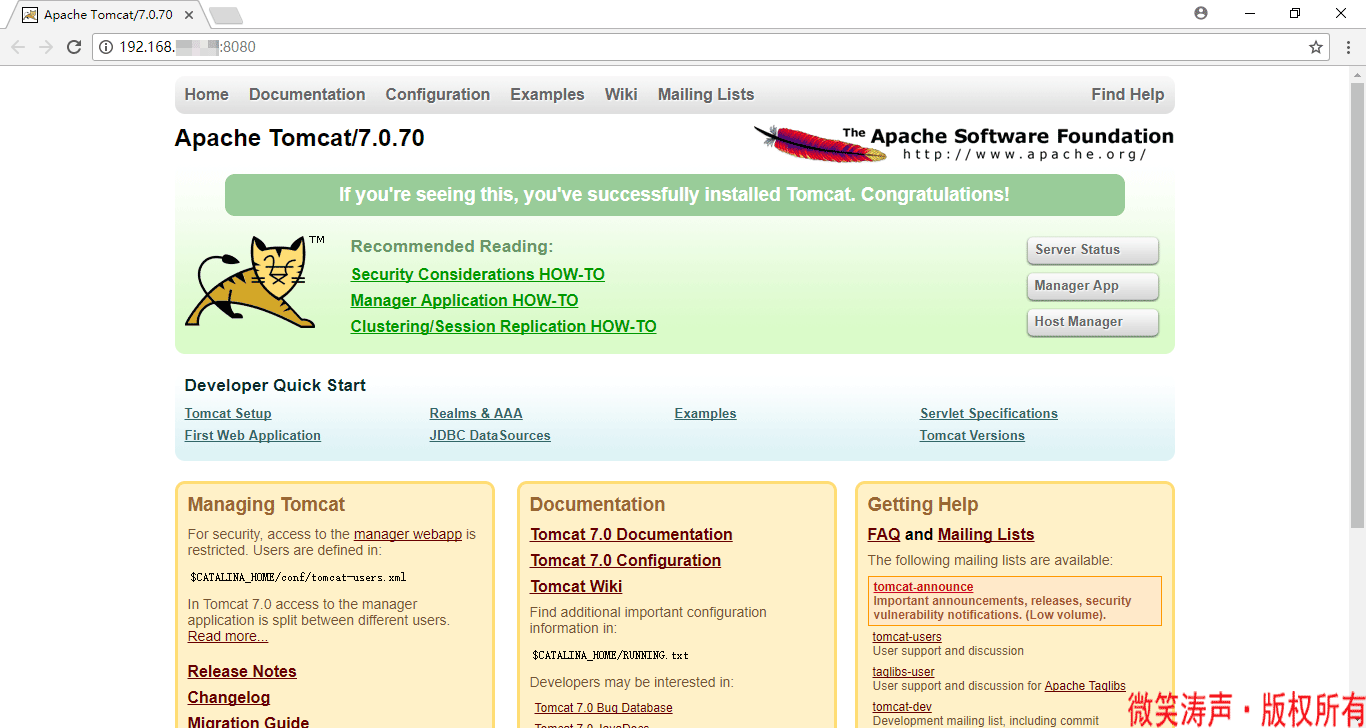Open the Chrome three-dot menu
The image size is (1366, 728).
tap(1347, 47)
